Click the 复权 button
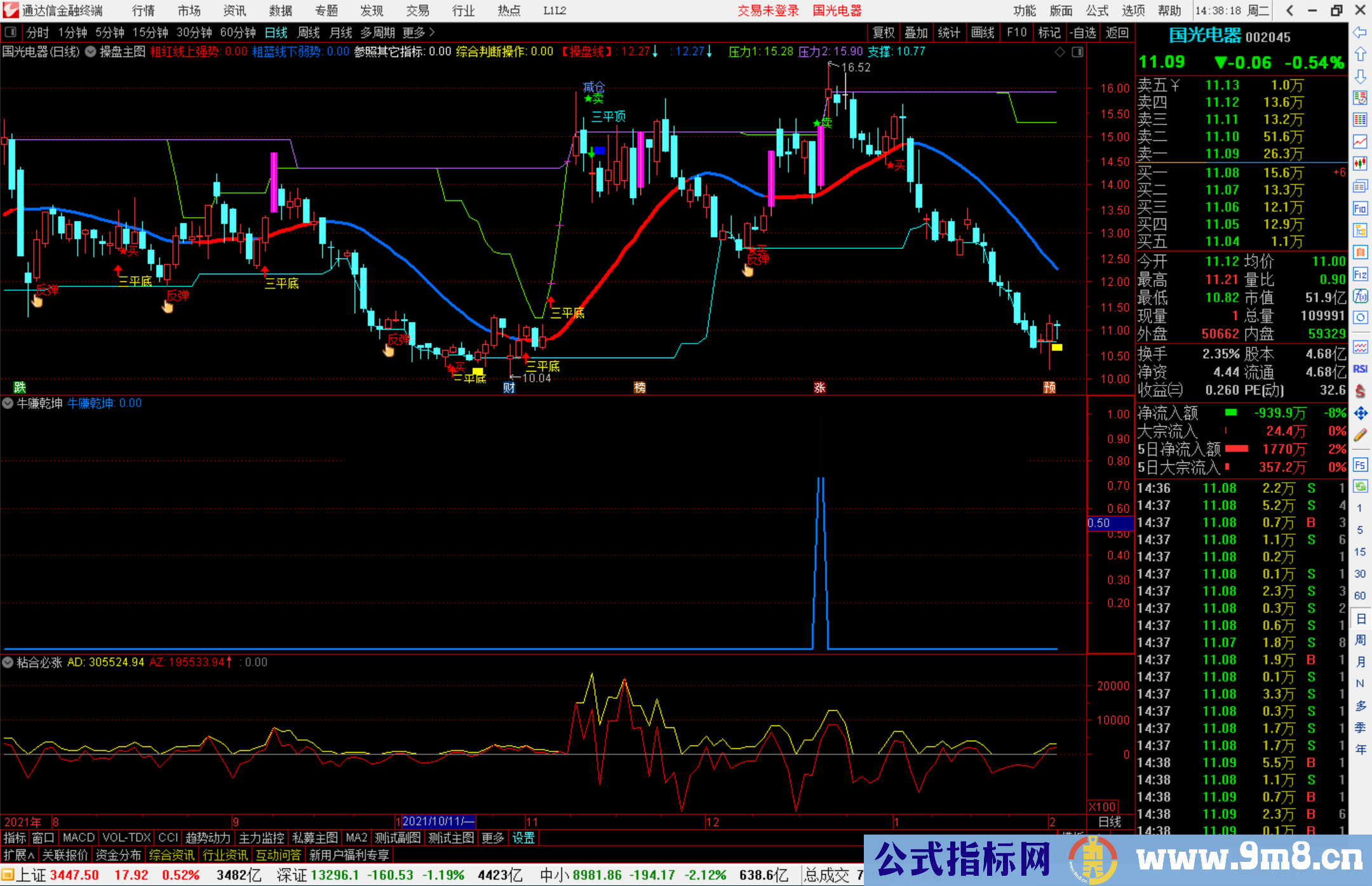Screen dimensions: 1372x886 click(x=884, y=32)
